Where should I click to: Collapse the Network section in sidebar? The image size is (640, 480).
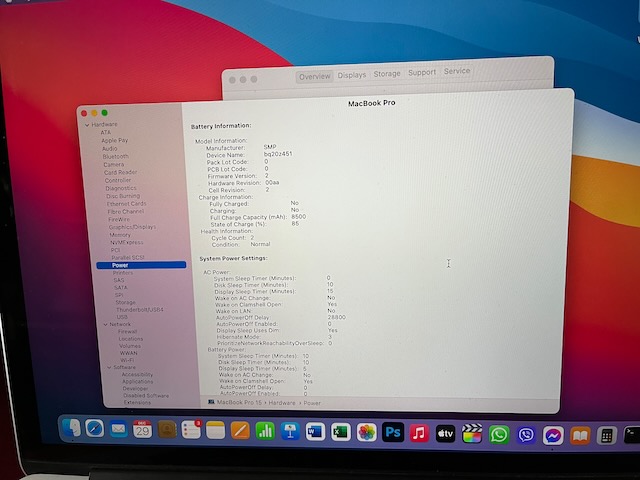tap(106, 324)
